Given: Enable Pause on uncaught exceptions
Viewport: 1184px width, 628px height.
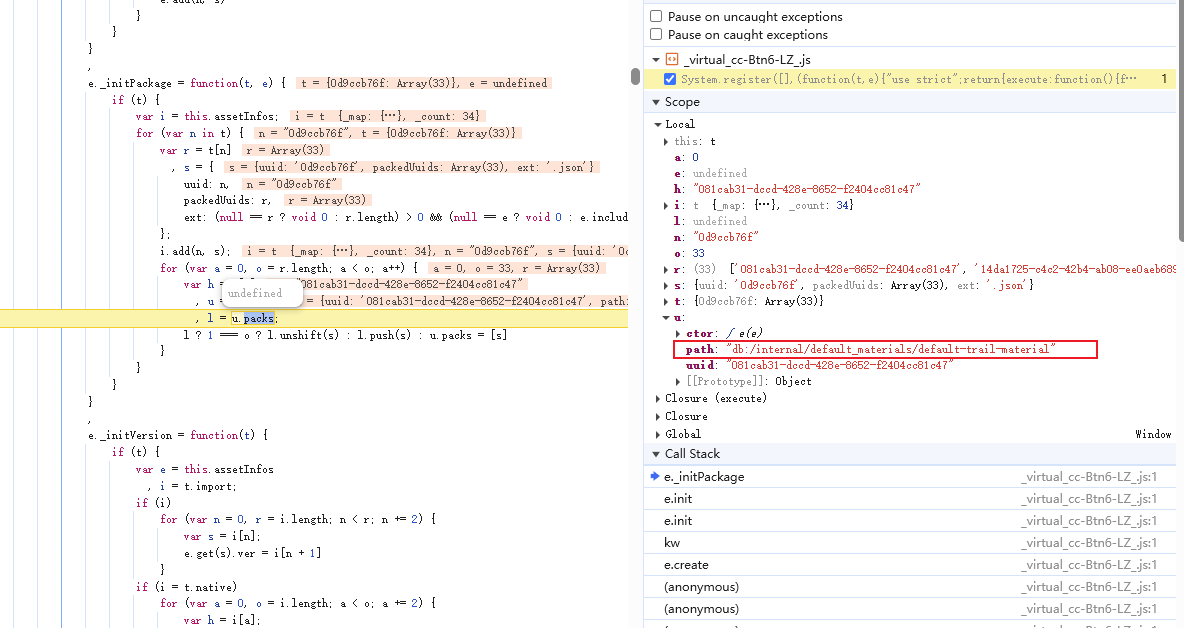Looking at the screenshot, I should 656,17.
